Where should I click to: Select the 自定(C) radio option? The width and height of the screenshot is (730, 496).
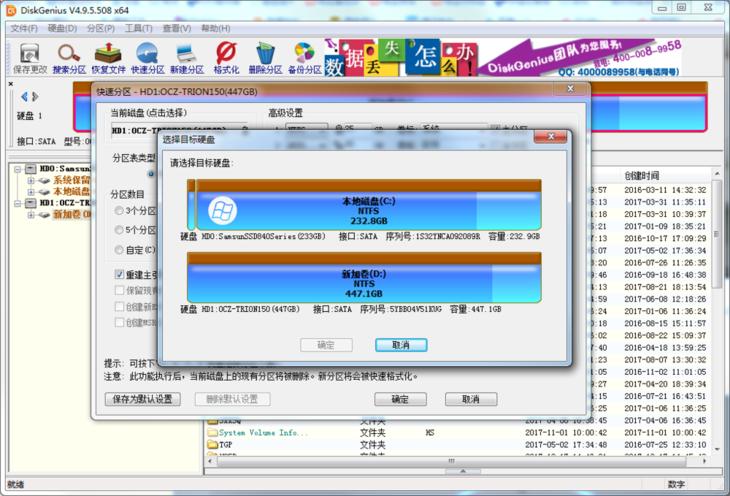point(119,250)
